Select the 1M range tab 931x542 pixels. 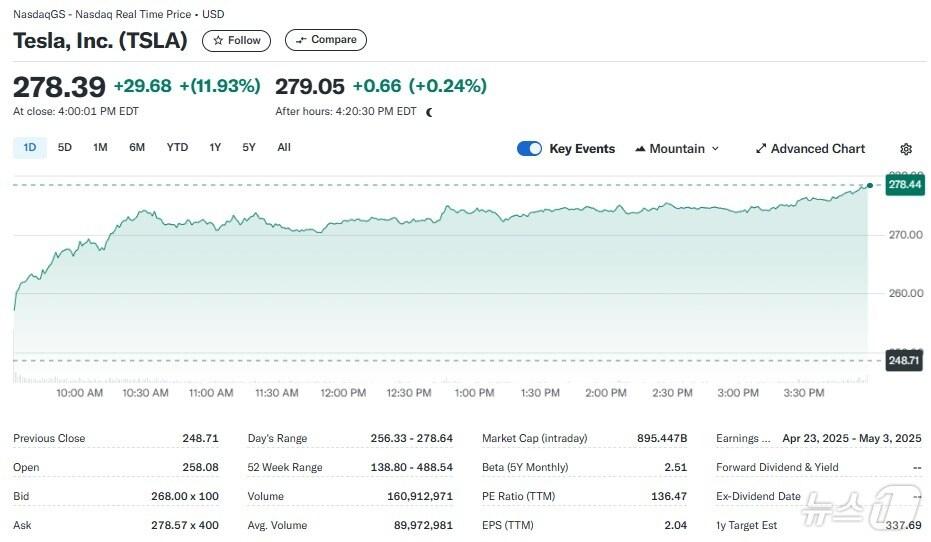point(100,148)
